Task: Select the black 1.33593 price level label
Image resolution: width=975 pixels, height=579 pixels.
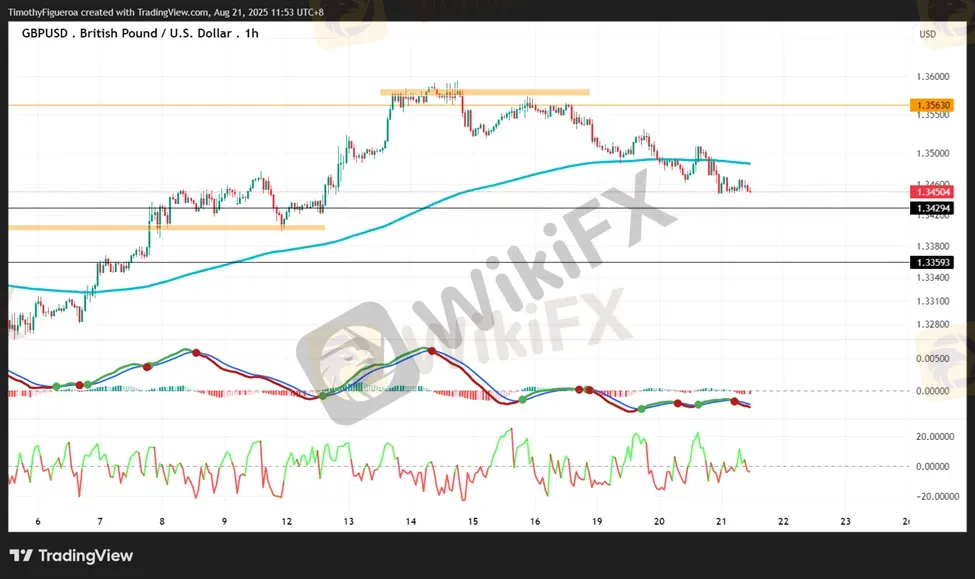Action: point(930,262)
